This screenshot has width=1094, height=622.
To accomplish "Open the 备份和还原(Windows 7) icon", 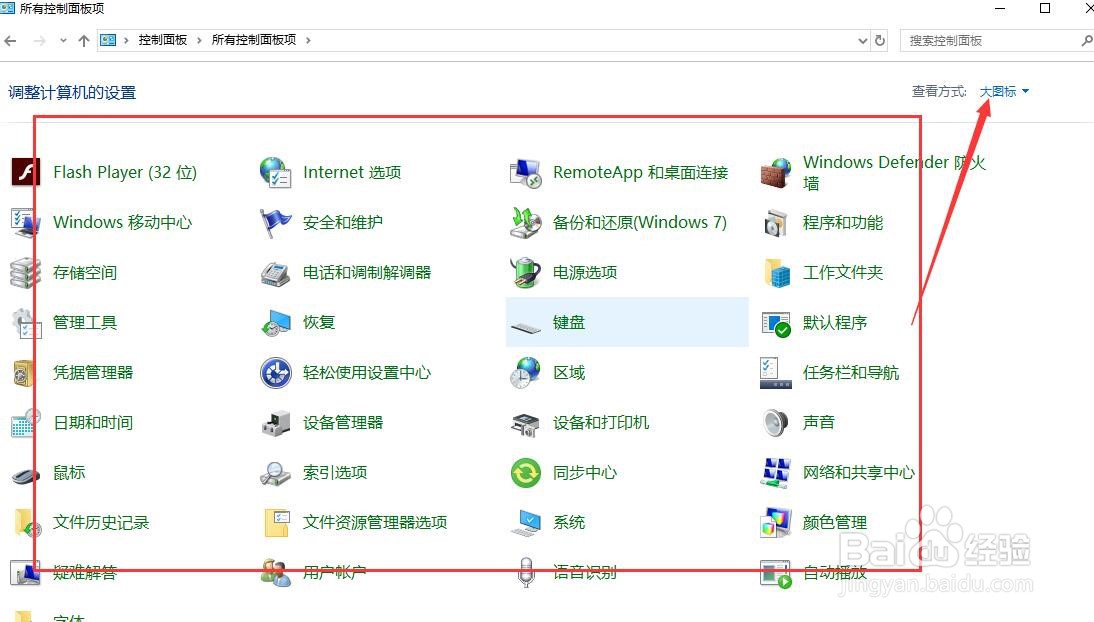I will tap(525, 223).
